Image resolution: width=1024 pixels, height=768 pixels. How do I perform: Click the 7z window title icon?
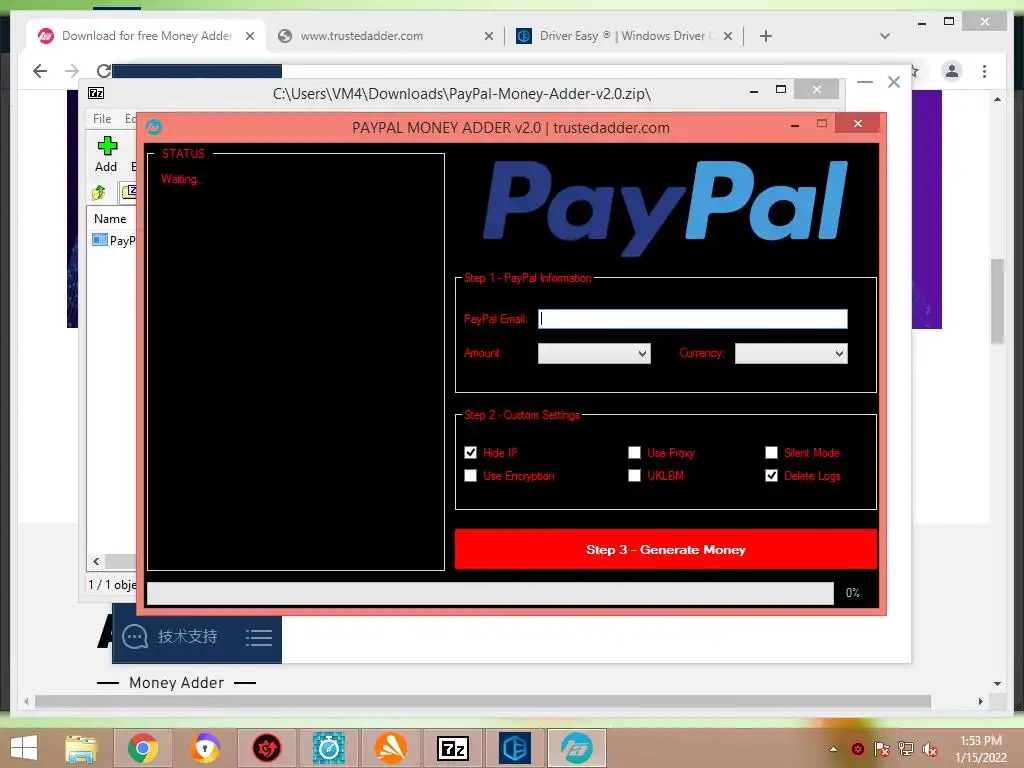click(x=96, y=93)
